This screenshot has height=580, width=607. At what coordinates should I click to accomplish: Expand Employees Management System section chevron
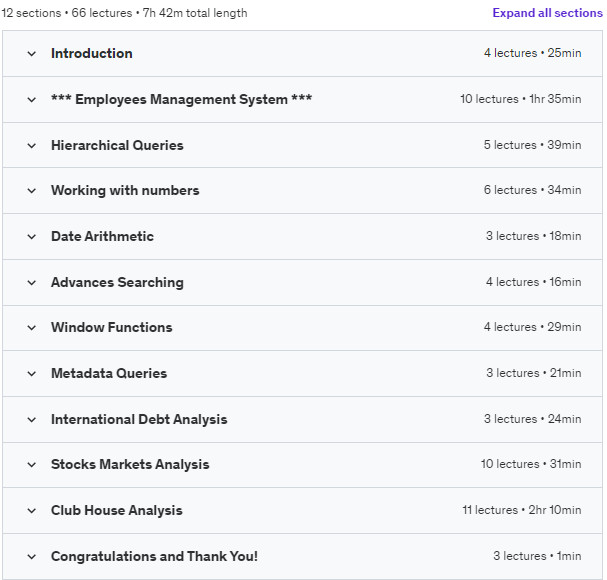pyautogui.click(x=32, y=100)
